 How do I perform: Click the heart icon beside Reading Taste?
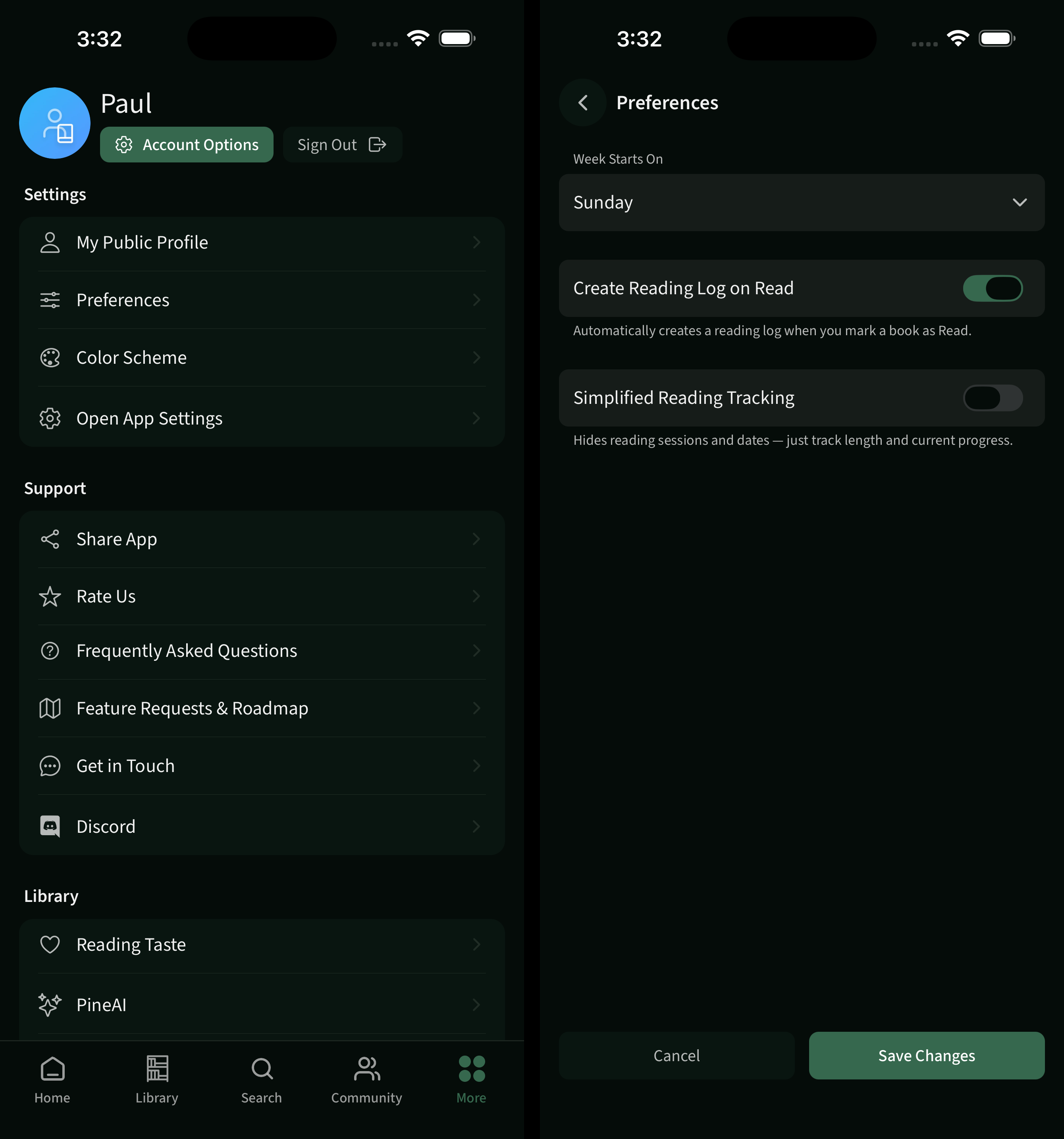(x=50, y=944)
